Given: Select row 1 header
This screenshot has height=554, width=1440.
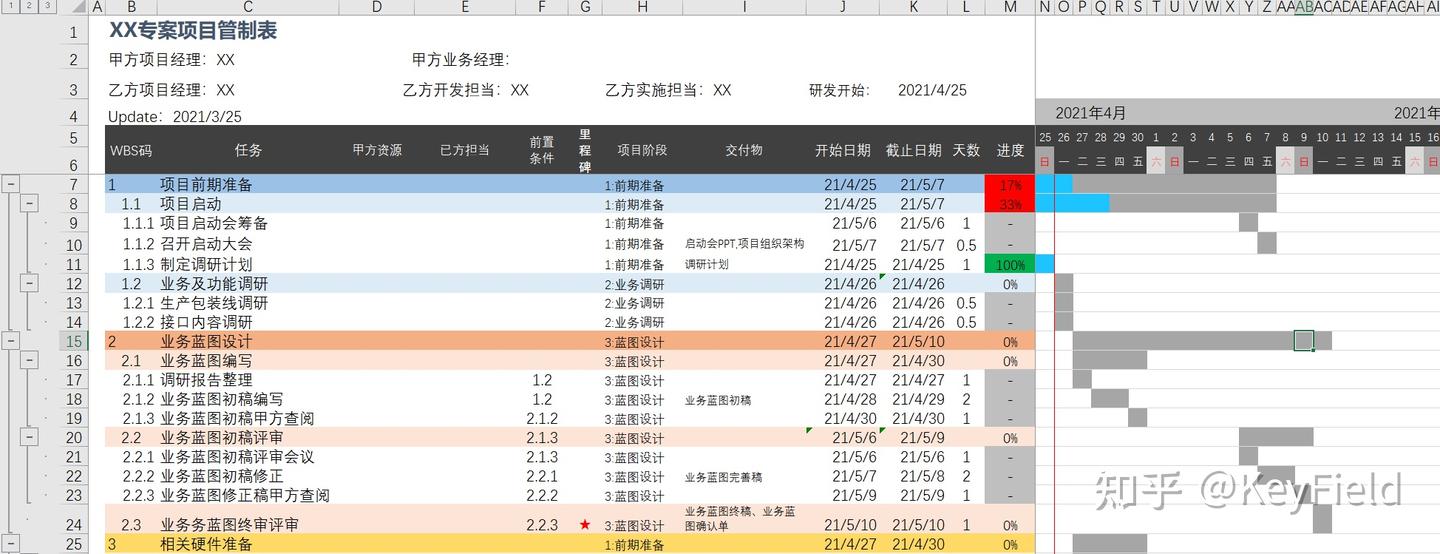Looking at the screenshot, I should (x=74, y=32).
